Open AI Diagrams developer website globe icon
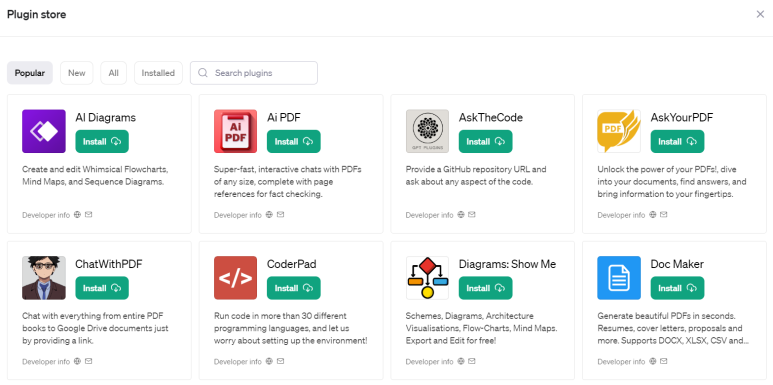 tap(77, 214)
